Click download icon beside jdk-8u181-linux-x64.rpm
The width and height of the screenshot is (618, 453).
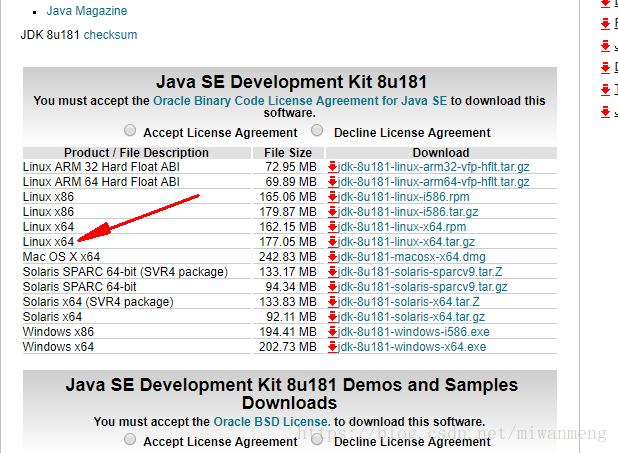pyautogui.click(x=332, y=227)
